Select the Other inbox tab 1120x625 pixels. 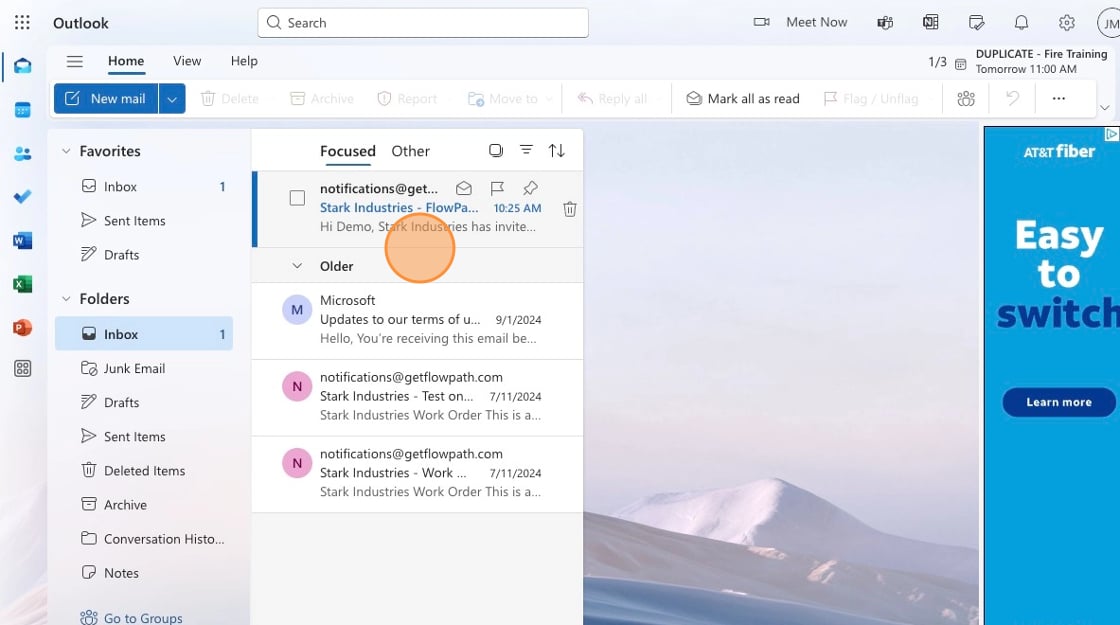pyautogui.click(x=410, y=151)
